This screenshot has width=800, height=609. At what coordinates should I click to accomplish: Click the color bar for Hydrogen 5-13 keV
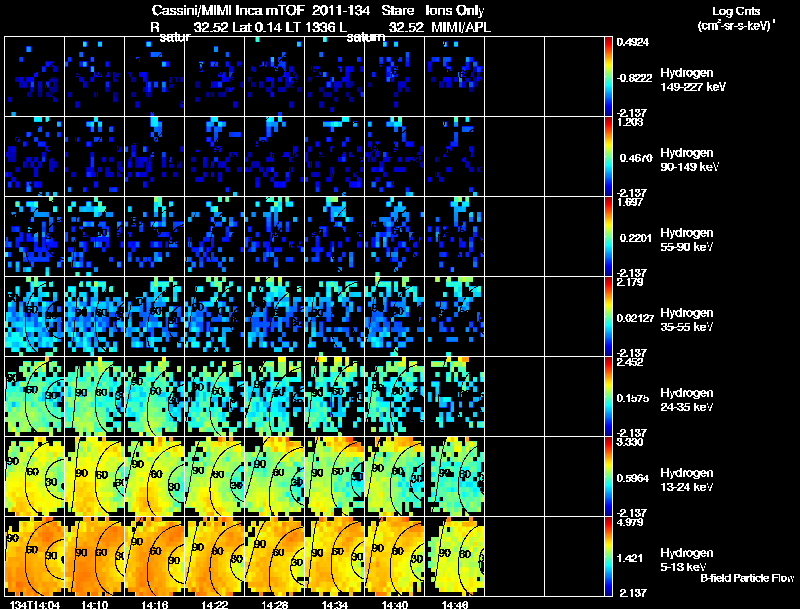pyautogui.click(x=608, y=556)
